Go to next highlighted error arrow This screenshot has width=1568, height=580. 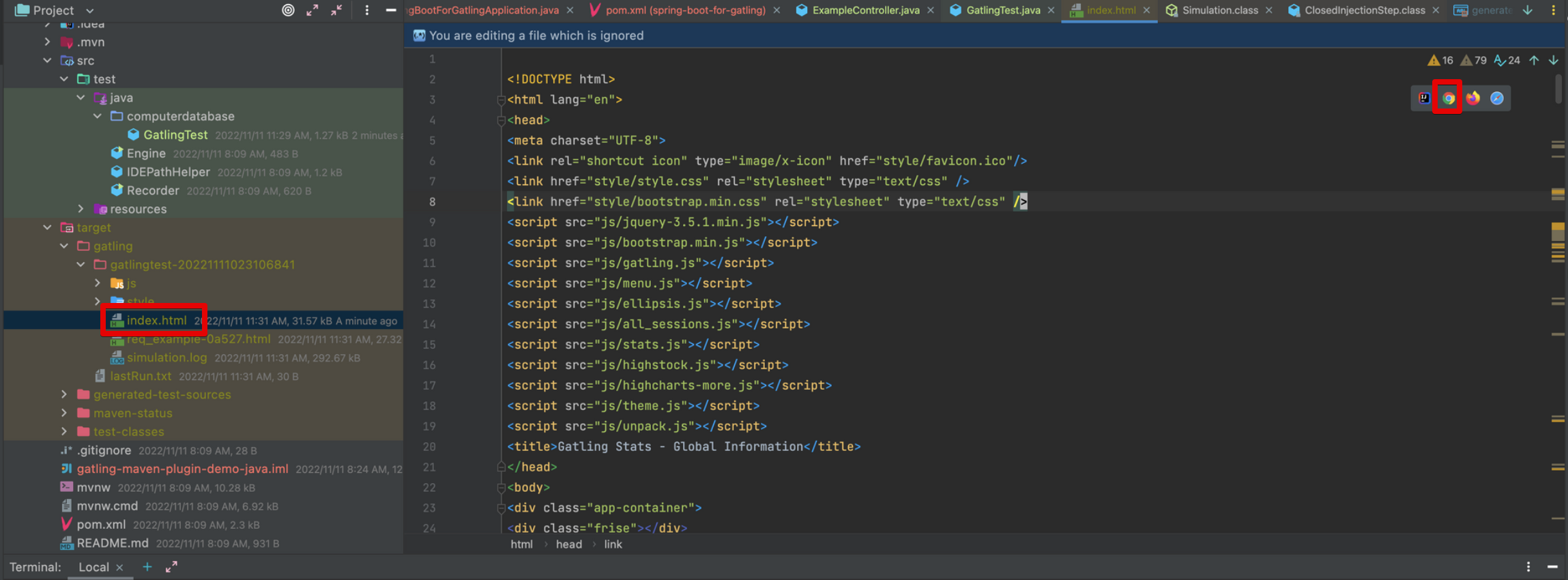(x=1554, y=61)
